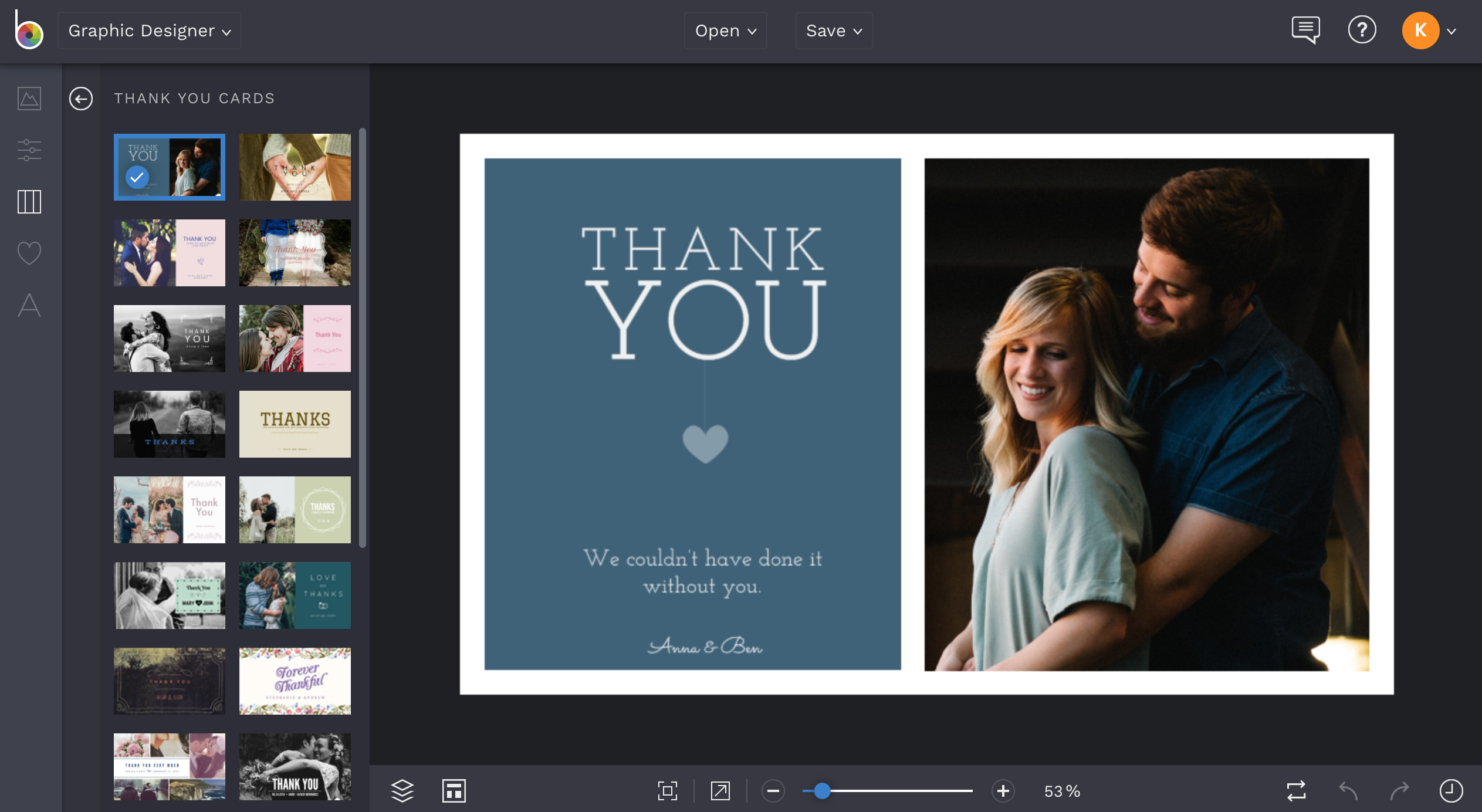
Task: Click the orange K profile avatar
Action: [1420, 31]
